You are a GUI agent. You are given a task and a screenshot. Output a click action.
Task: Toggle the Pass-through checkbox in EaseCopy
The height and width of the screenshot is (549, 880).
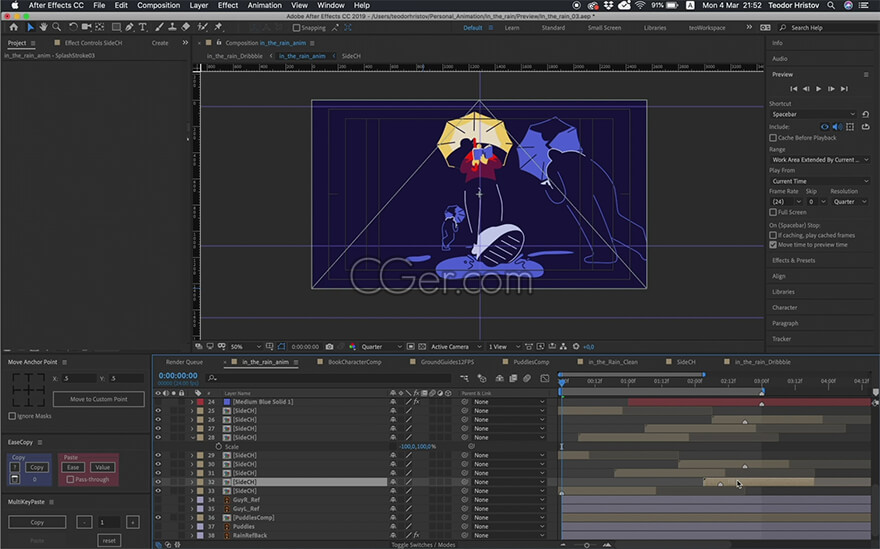coord(70,479)
